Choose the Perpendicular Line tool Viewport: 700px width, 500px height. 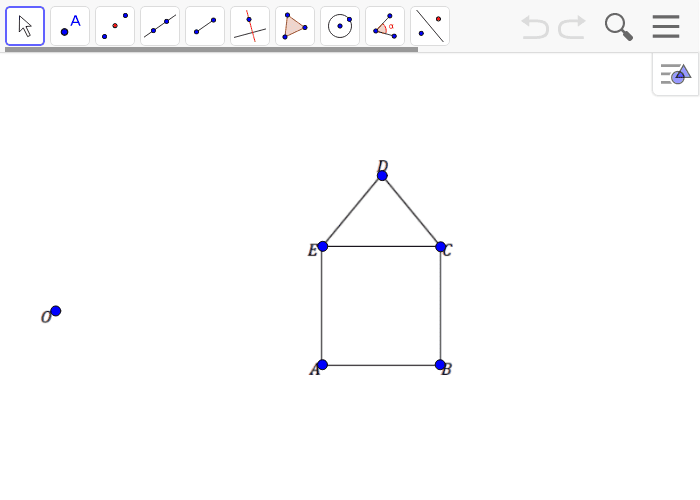tap(250, 26)
